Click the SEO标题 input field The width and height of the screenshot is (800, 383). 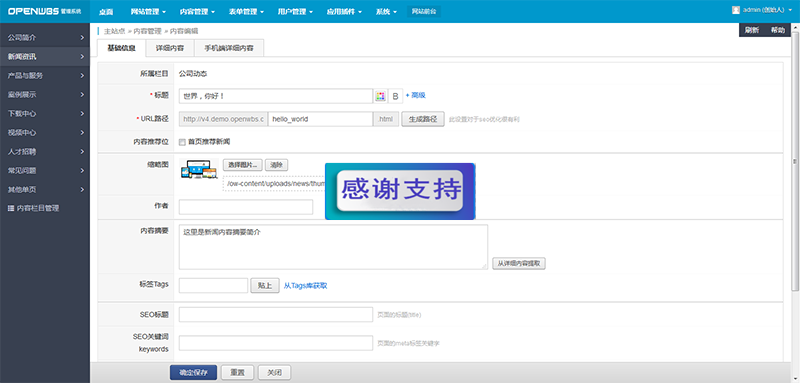(x=276, y=315)
